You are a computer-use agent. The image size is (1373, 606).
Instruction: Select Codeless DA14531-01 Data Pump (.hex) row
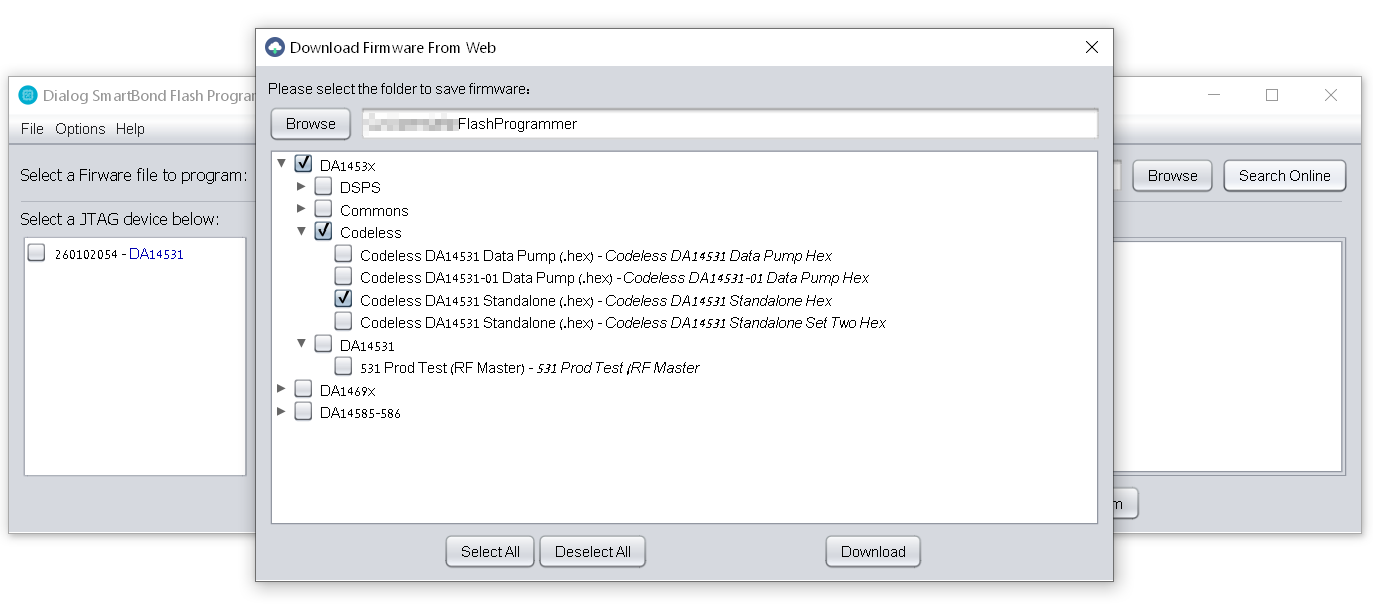coord(614,278)
